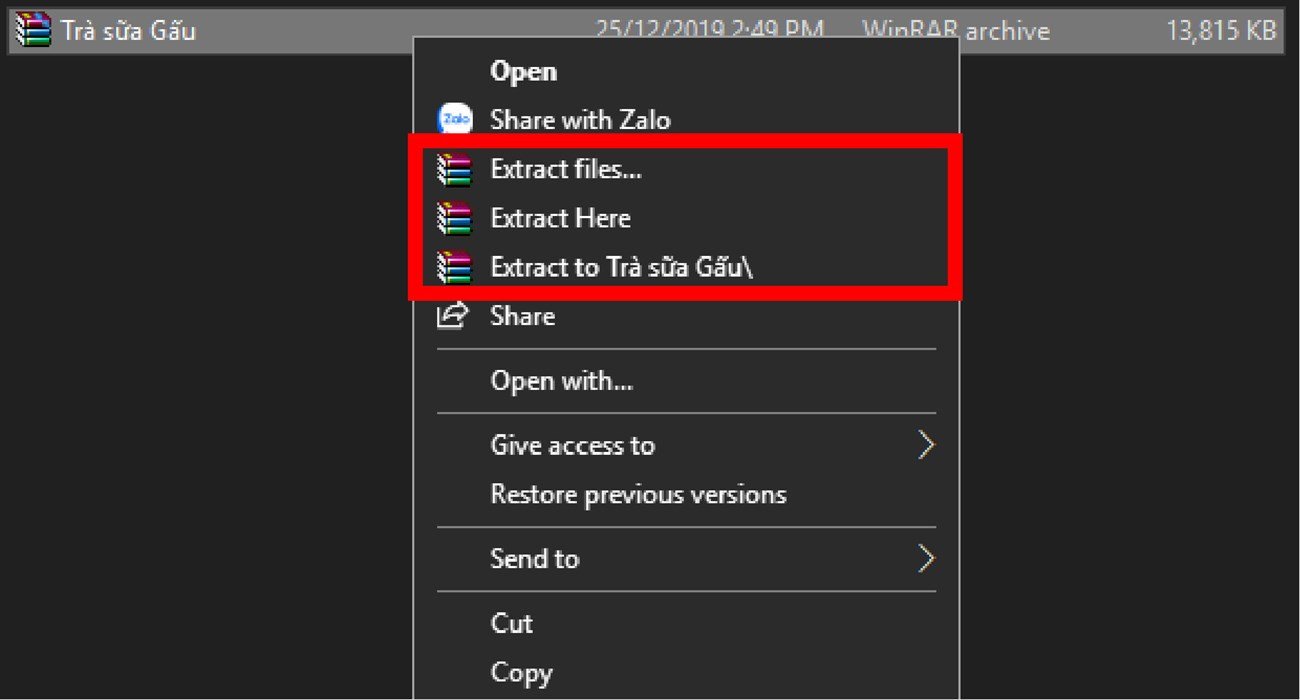Click the Share menu entry
Screen dimensions: 1300x700
522,315
